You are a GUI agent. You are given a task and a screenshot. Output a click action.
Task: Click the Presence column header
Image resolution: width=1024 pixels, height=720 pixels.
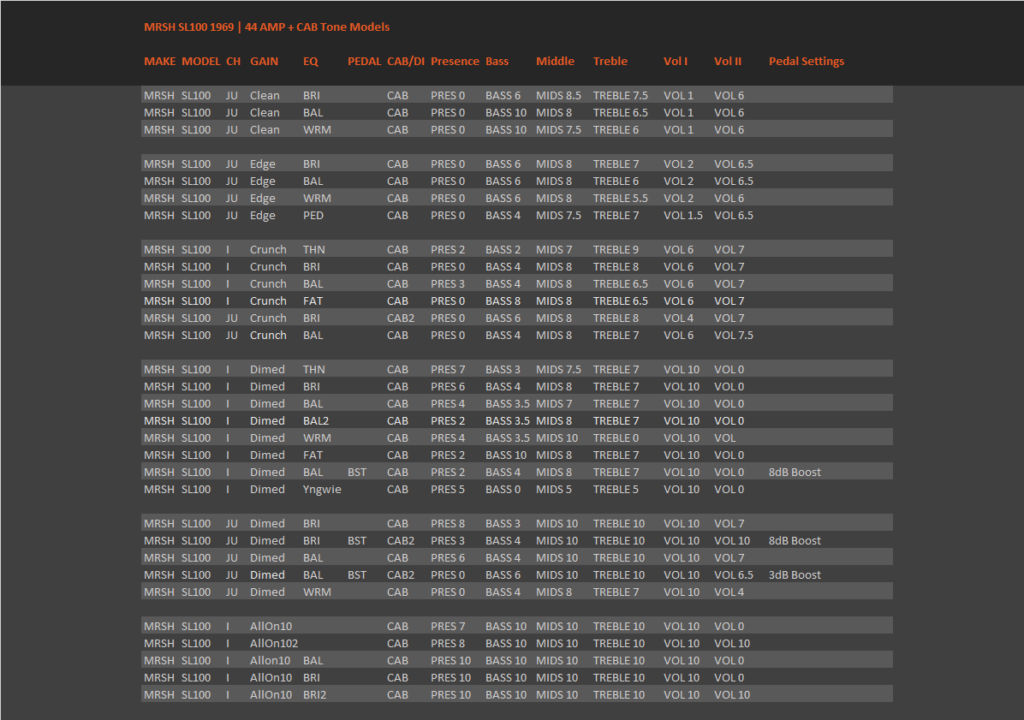pos(455,61)
